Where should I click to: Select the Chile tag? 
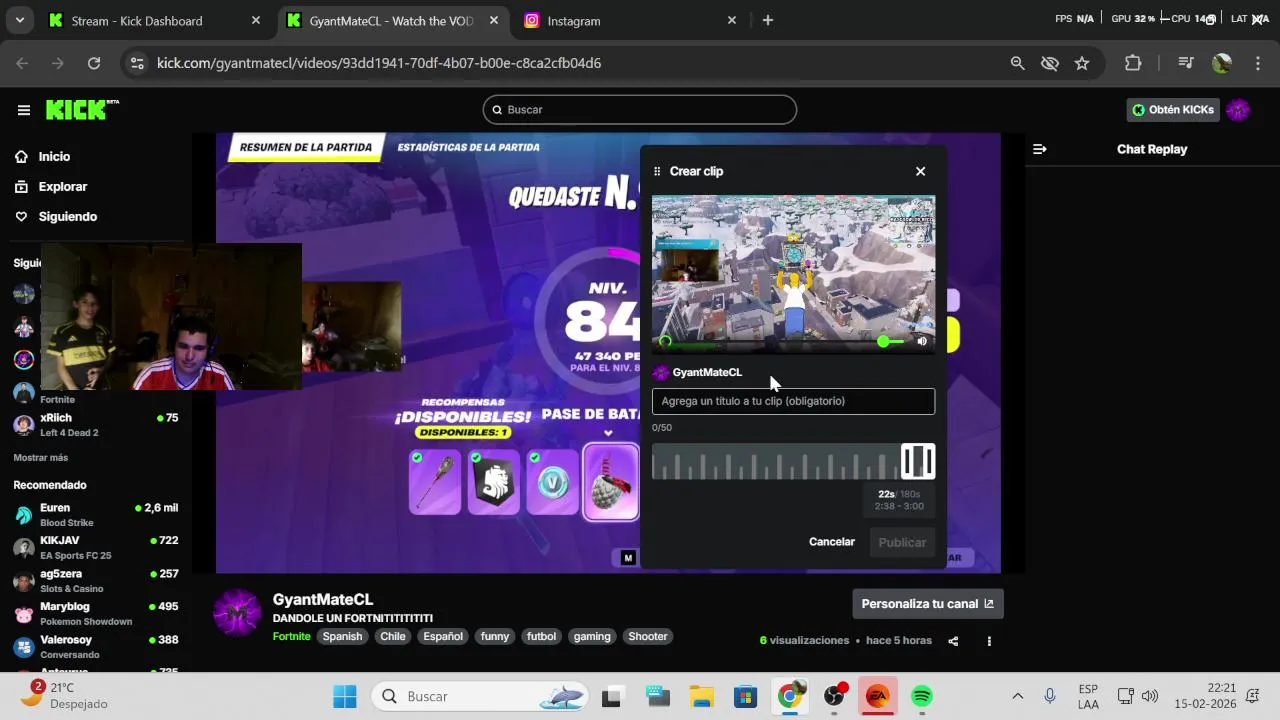click(x=393, y=637)
